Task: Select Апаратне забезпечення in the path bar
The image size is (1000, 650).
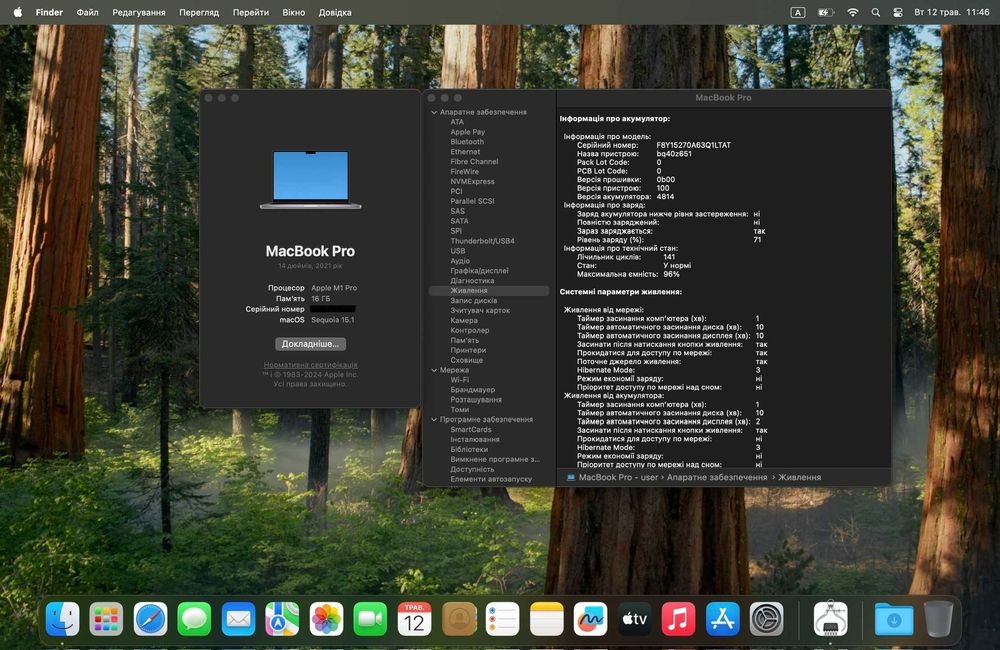Action: 717,477
